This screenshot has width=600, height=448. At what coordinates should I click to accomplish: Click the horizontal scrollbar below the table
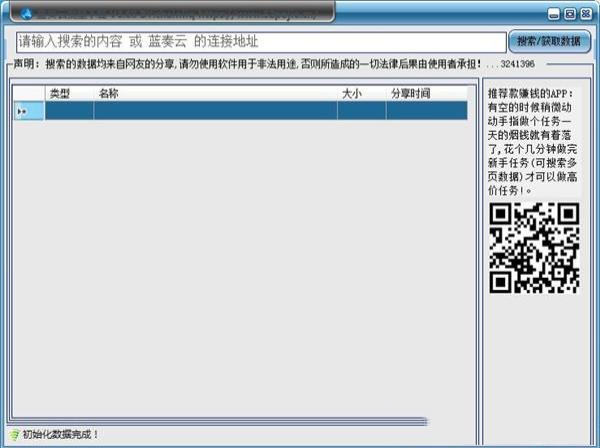(x=217, y=421)
